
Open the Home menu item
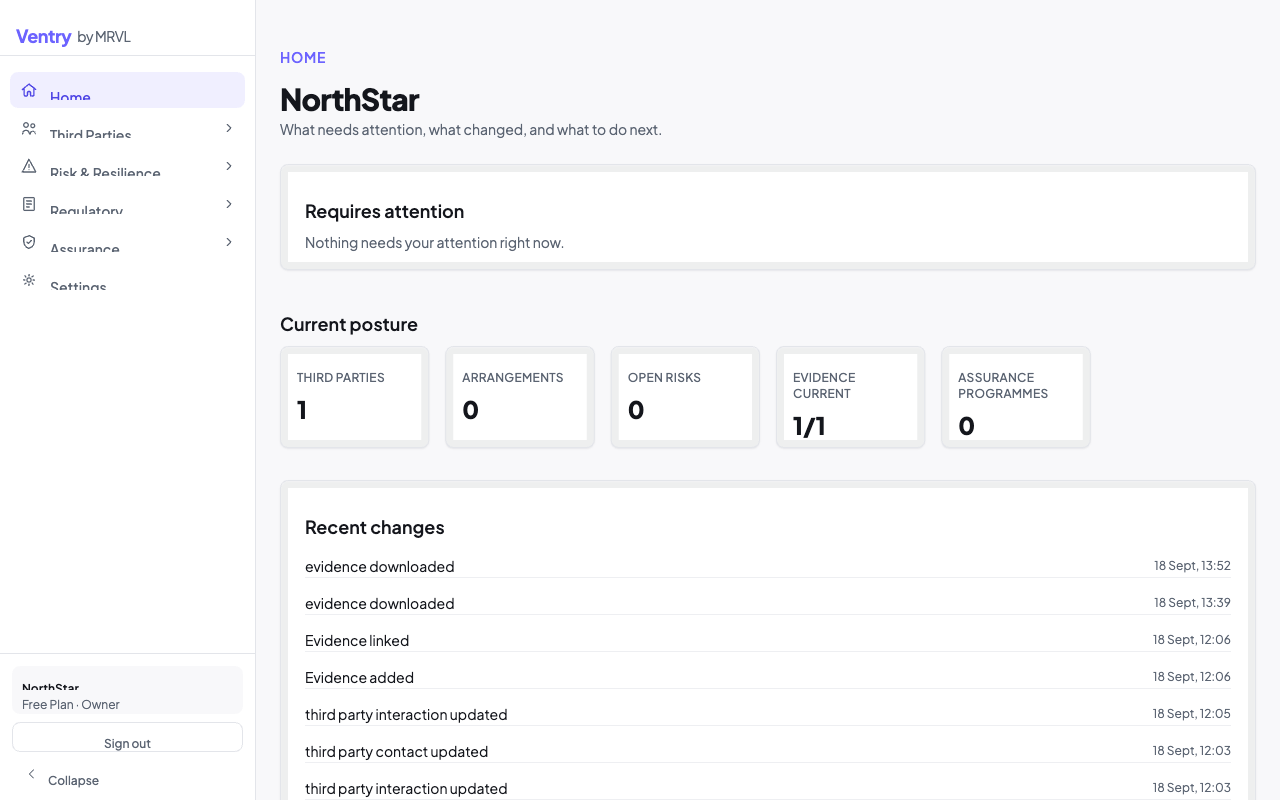click(x=127, y=90)
